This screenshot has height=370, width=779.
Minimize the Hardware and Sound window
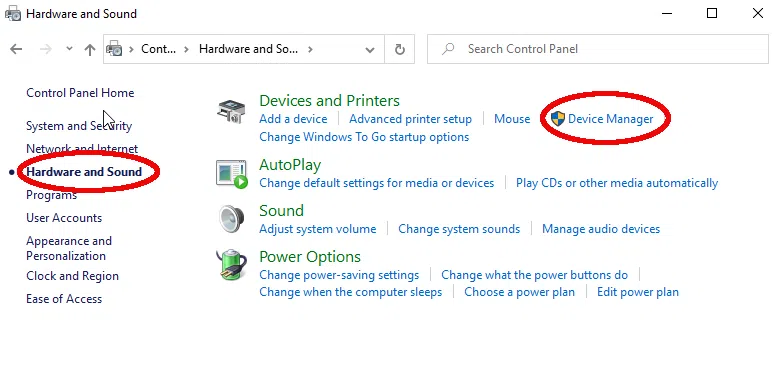(x=667, y=13)
